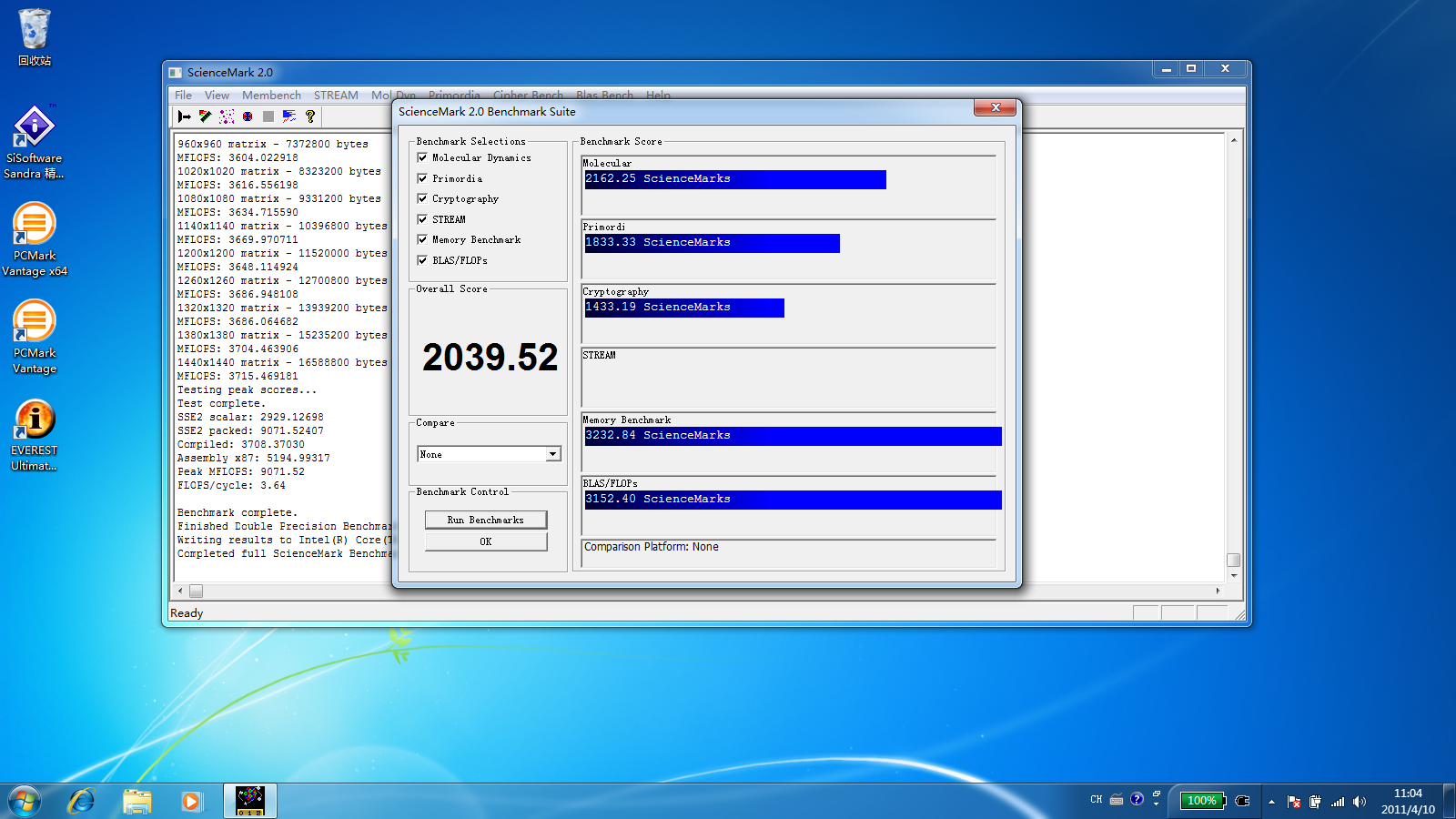Open Windows Media Player from taskbar
The image size is (1456, 819).
coord(190,801)
